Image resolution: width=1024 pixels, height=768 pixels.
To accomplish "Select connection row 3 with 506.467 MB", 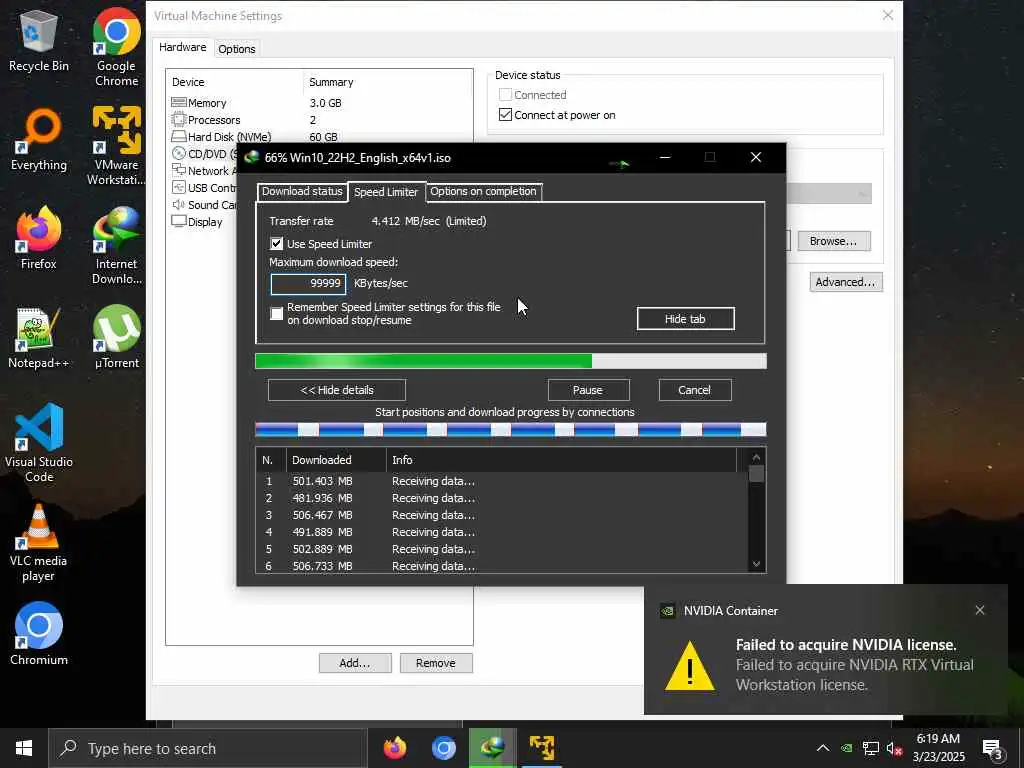I will [502, 515].
